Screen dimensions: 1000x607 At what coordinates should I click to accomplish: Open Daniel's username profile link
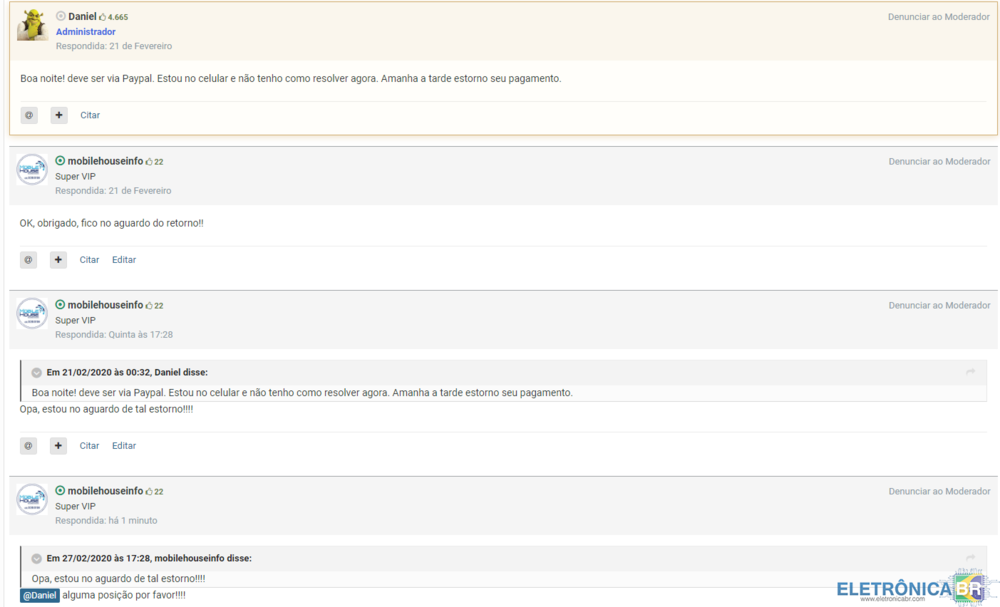point(82,17)
